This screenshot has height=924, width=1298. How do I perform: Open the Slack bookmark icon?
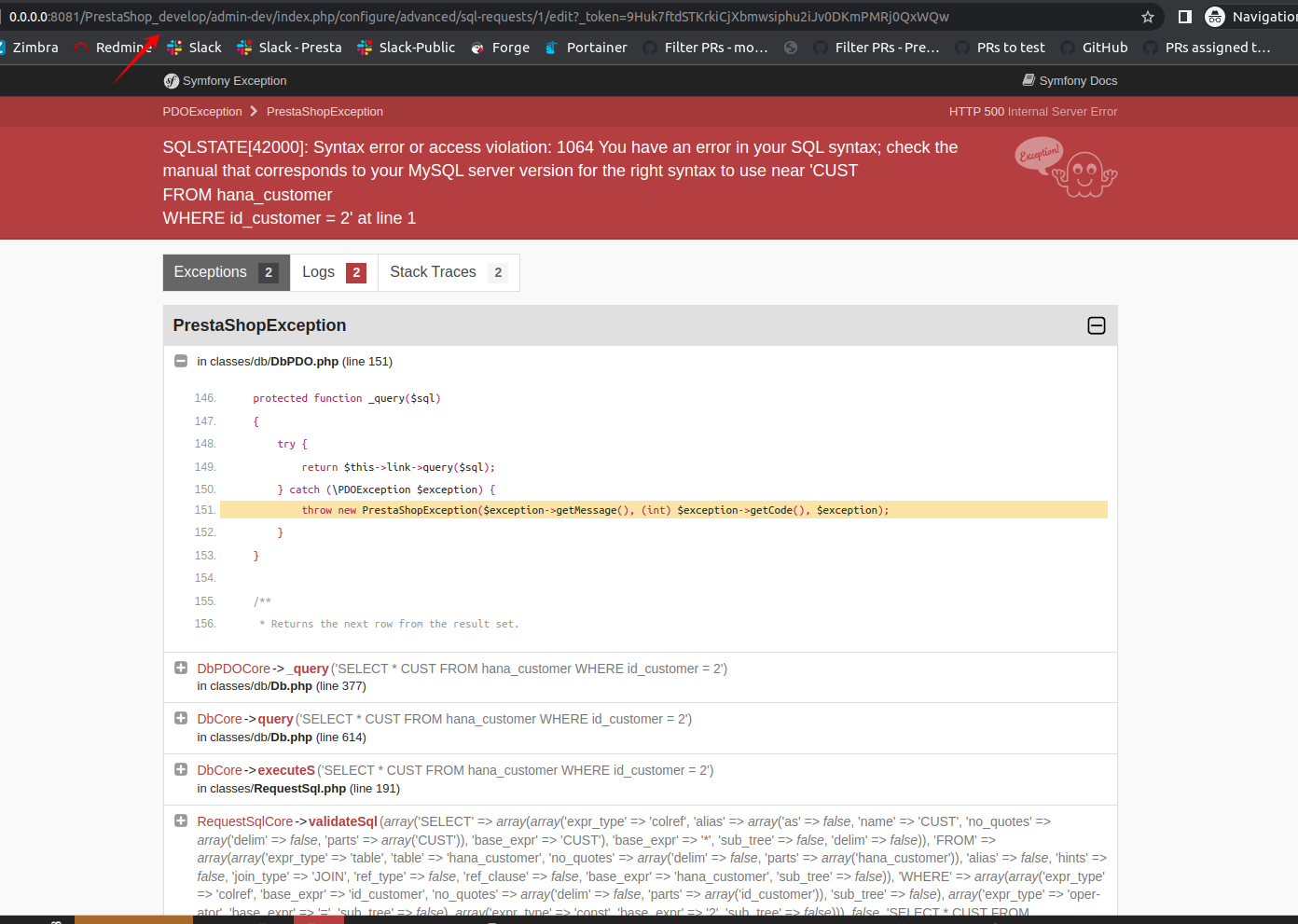(x=174, y=47)
